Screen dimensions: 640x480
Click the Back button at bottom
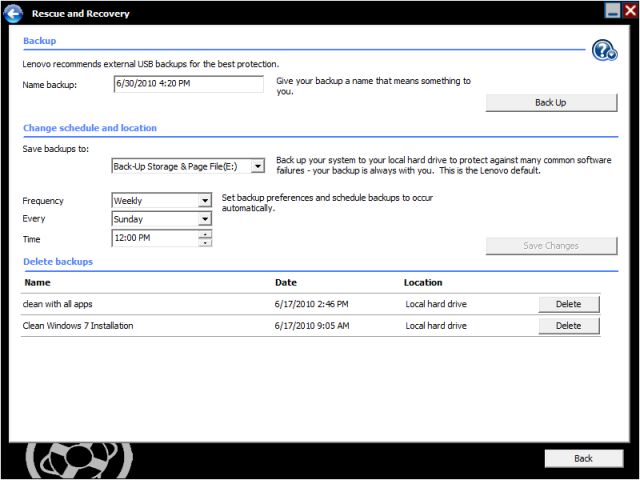584,458
